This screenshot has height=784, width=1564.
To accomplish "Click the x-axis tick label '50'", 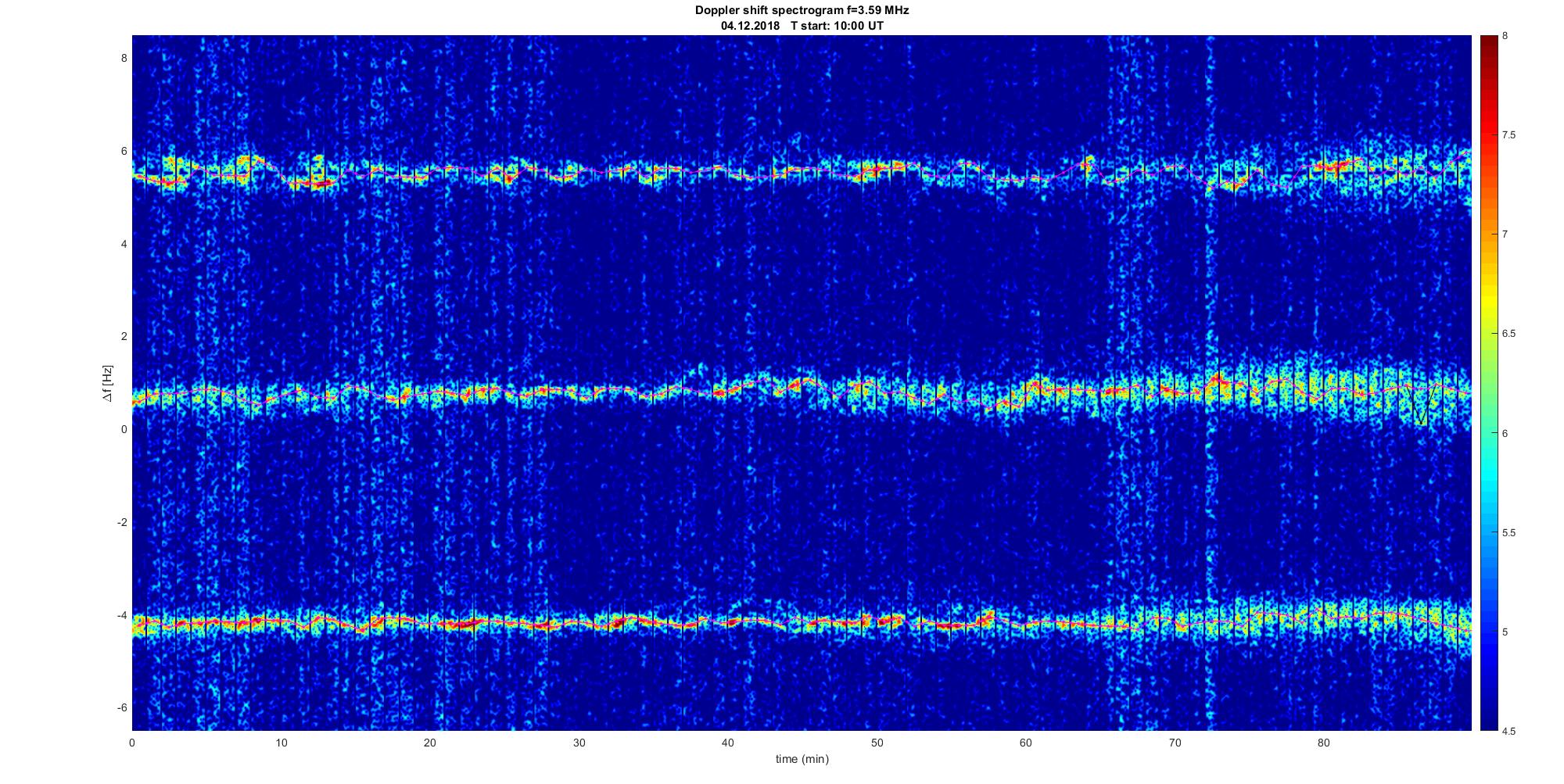I will pyautogui.click(x=877, y=743).
